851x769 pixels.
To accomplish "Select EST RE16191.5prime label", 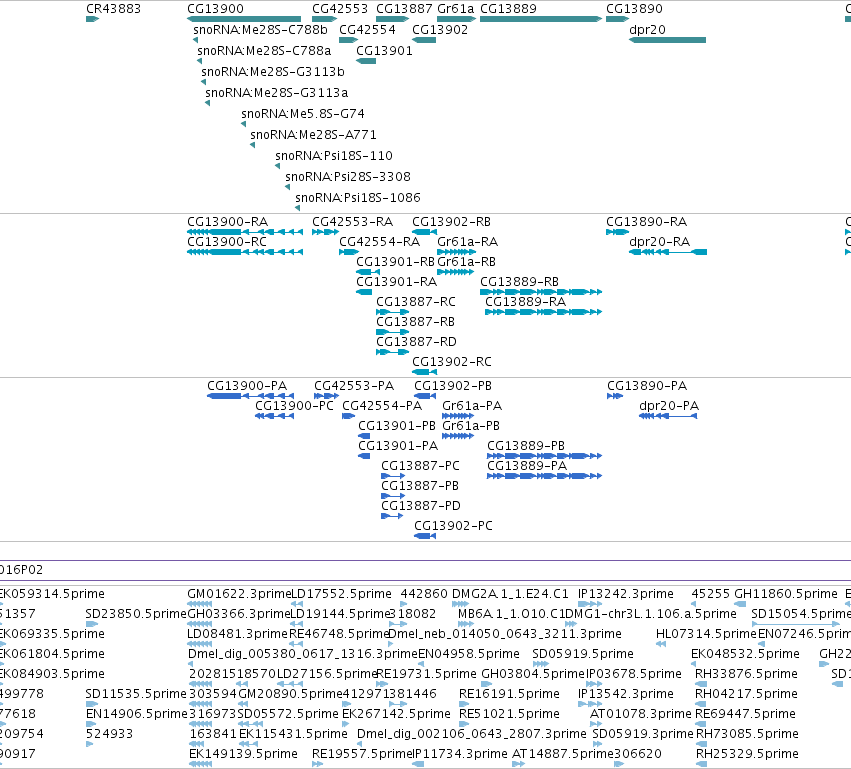I will [509, 695].
